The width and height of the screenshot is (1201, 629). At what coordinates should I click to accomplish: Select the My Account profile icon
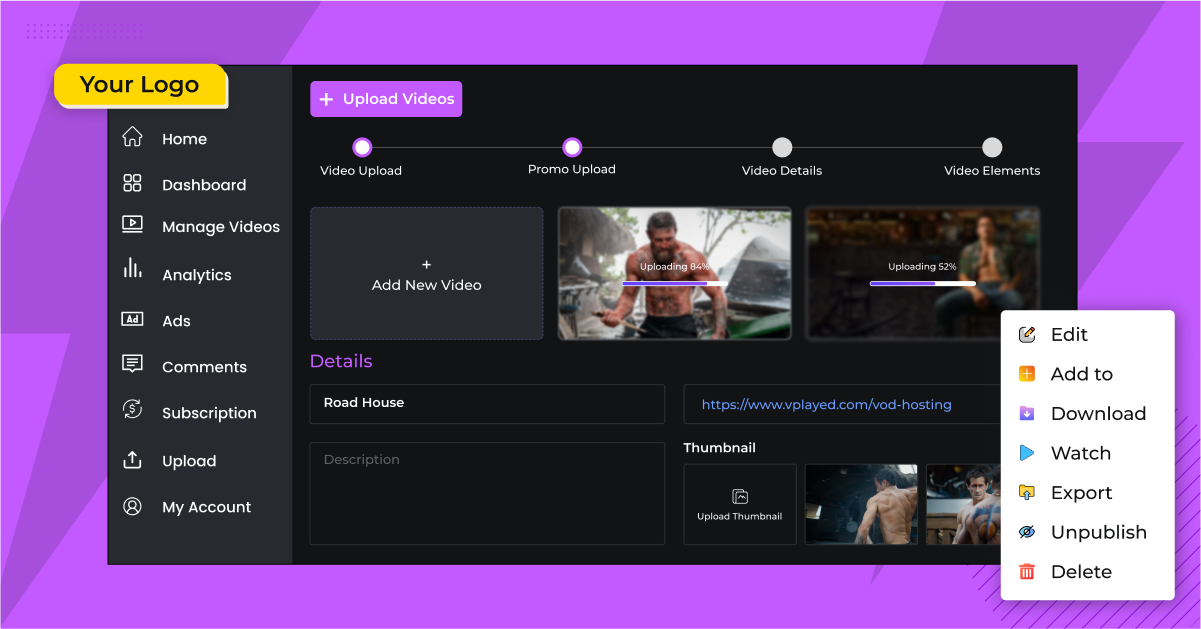[x=132, y=506]
